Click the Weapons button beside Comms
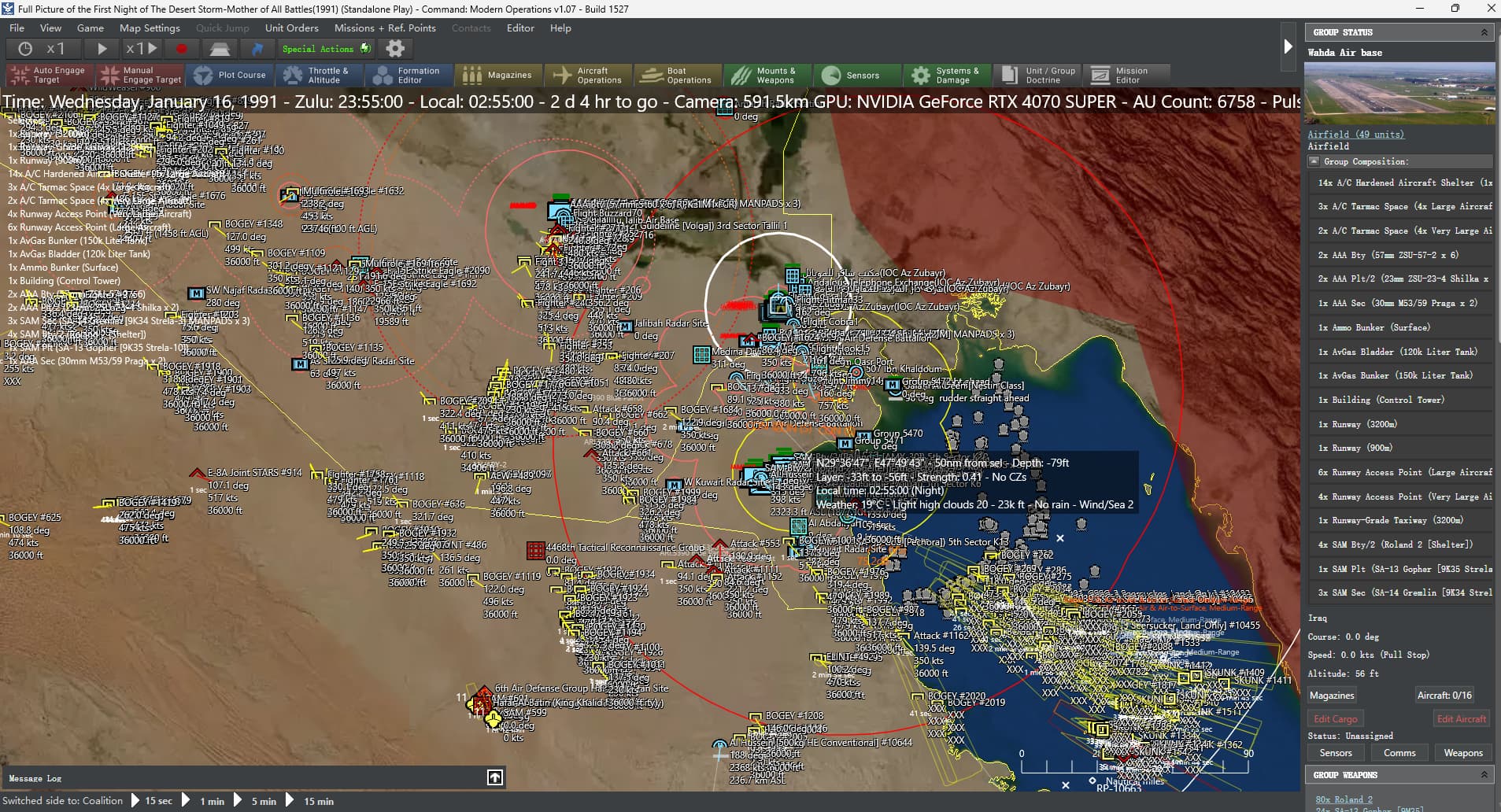This screenshot has height=812, width=1501. tap(1463, 753)
